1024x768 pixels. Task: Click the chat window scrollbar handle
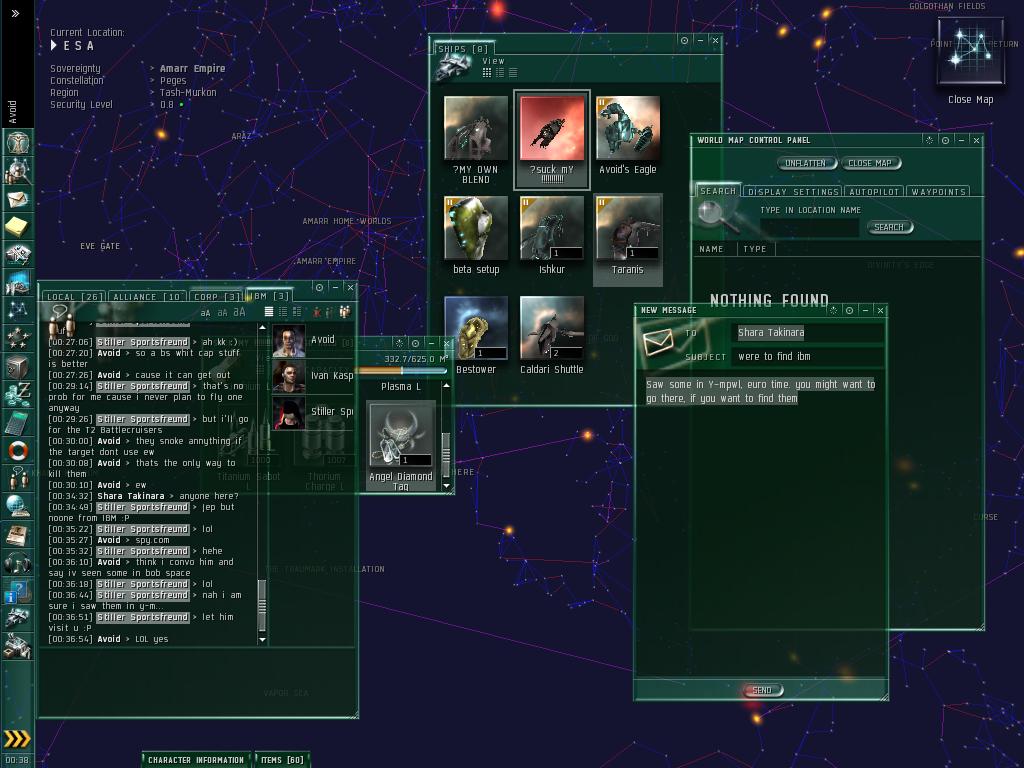click(x=263, y=605)
